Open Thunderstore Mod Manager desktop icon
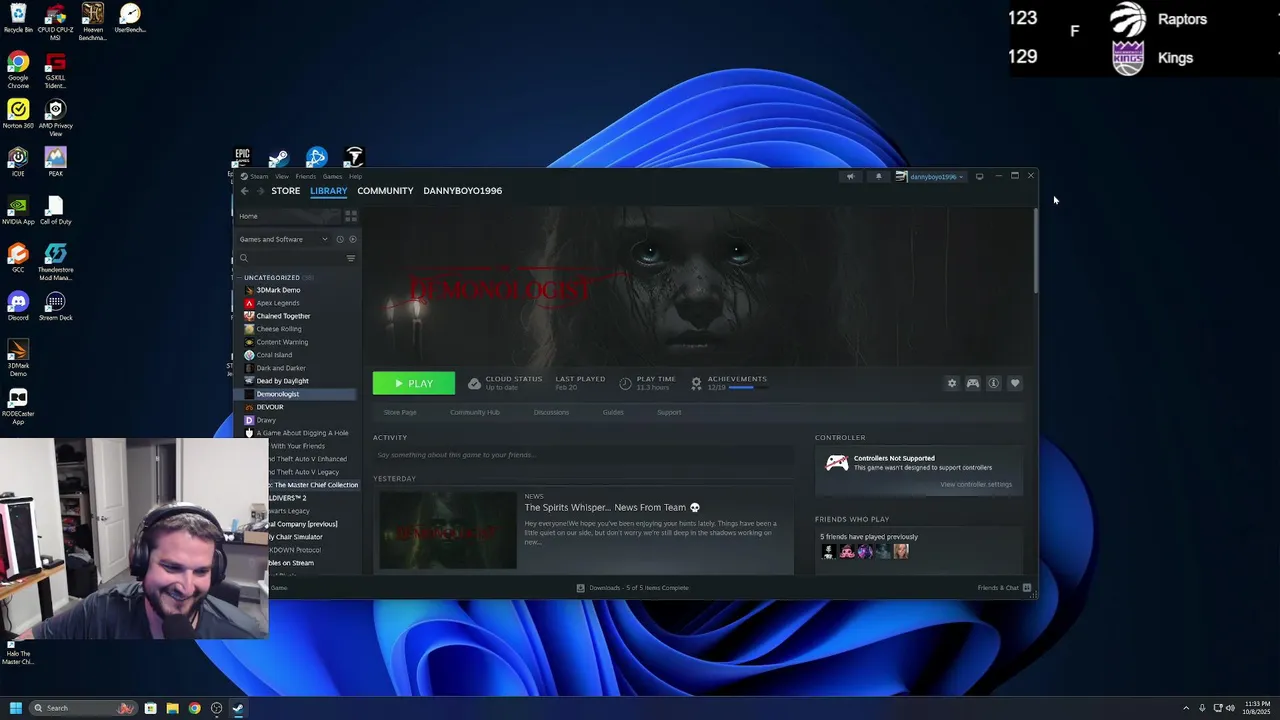This screenshot has width=1280, height=720. (55, 253)
